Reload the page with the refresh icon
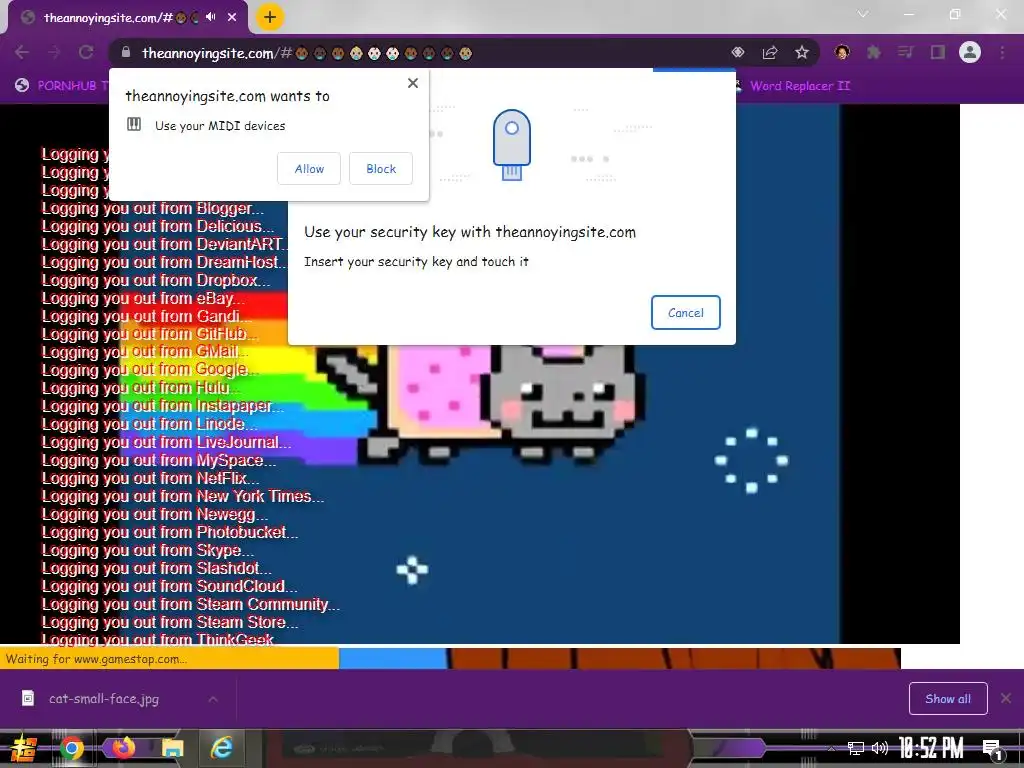Viewport: 1024px width, 768px height. (x=86, y=52)
